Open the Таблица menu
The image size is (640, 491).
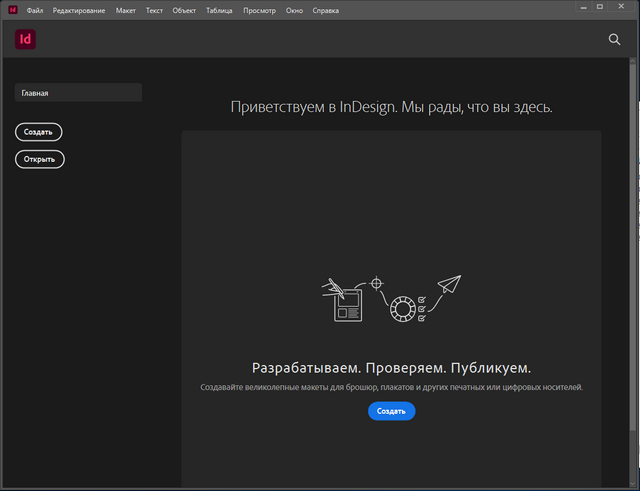[219, 11]
